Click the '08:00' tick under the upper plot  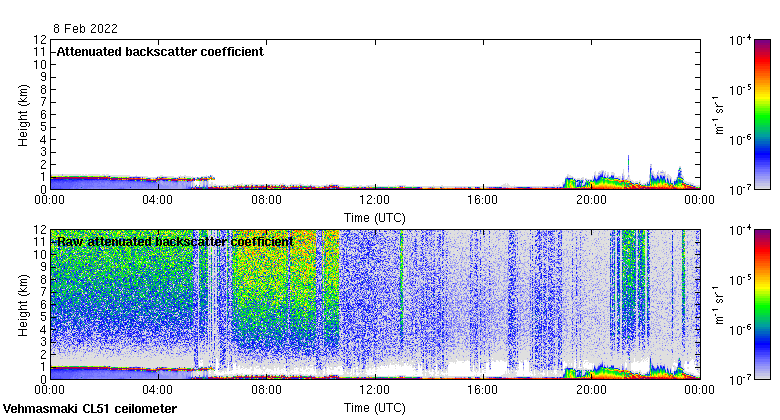click(266, 200)
